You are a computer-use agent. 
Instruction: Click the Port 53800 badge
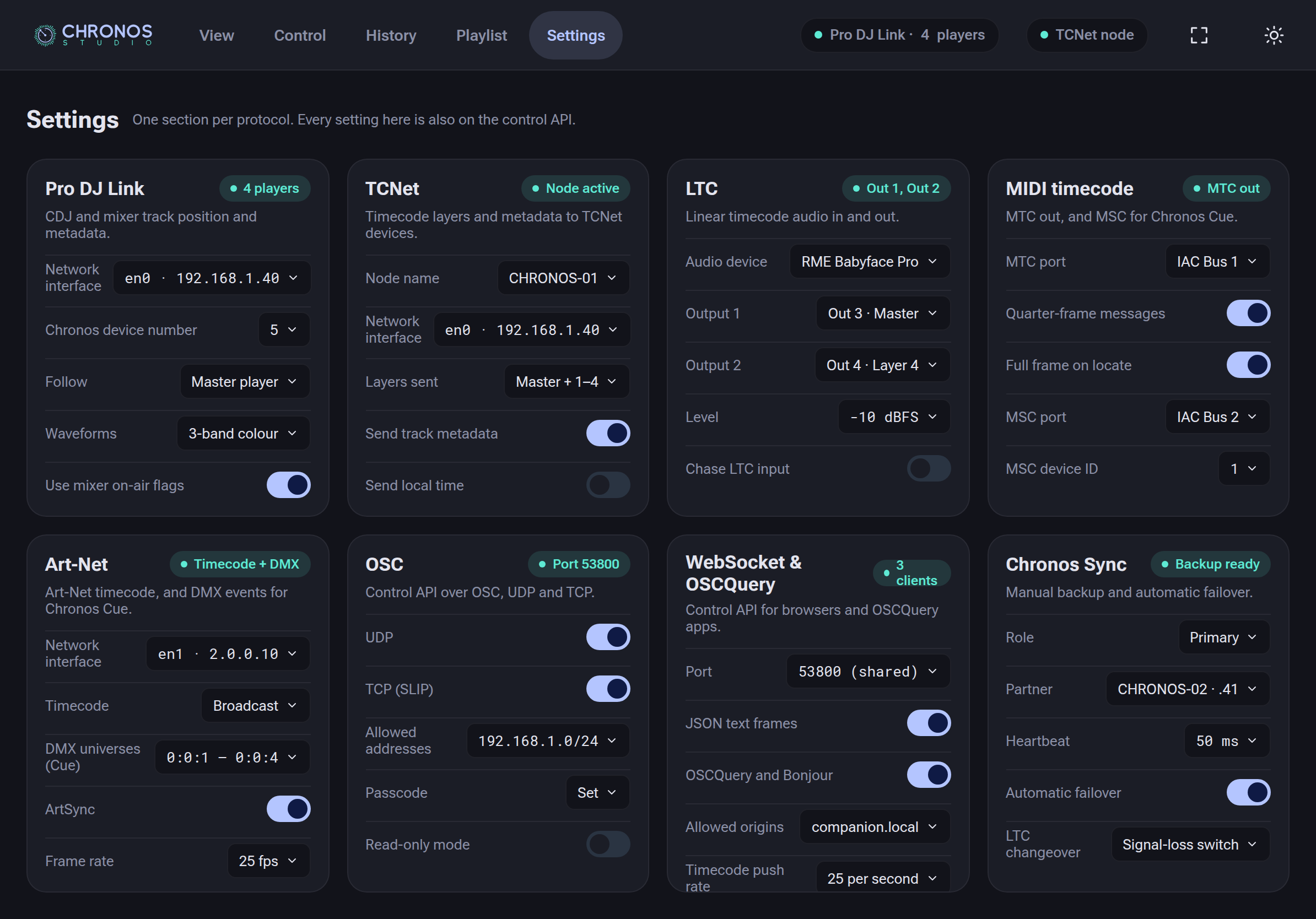point(579,564)
